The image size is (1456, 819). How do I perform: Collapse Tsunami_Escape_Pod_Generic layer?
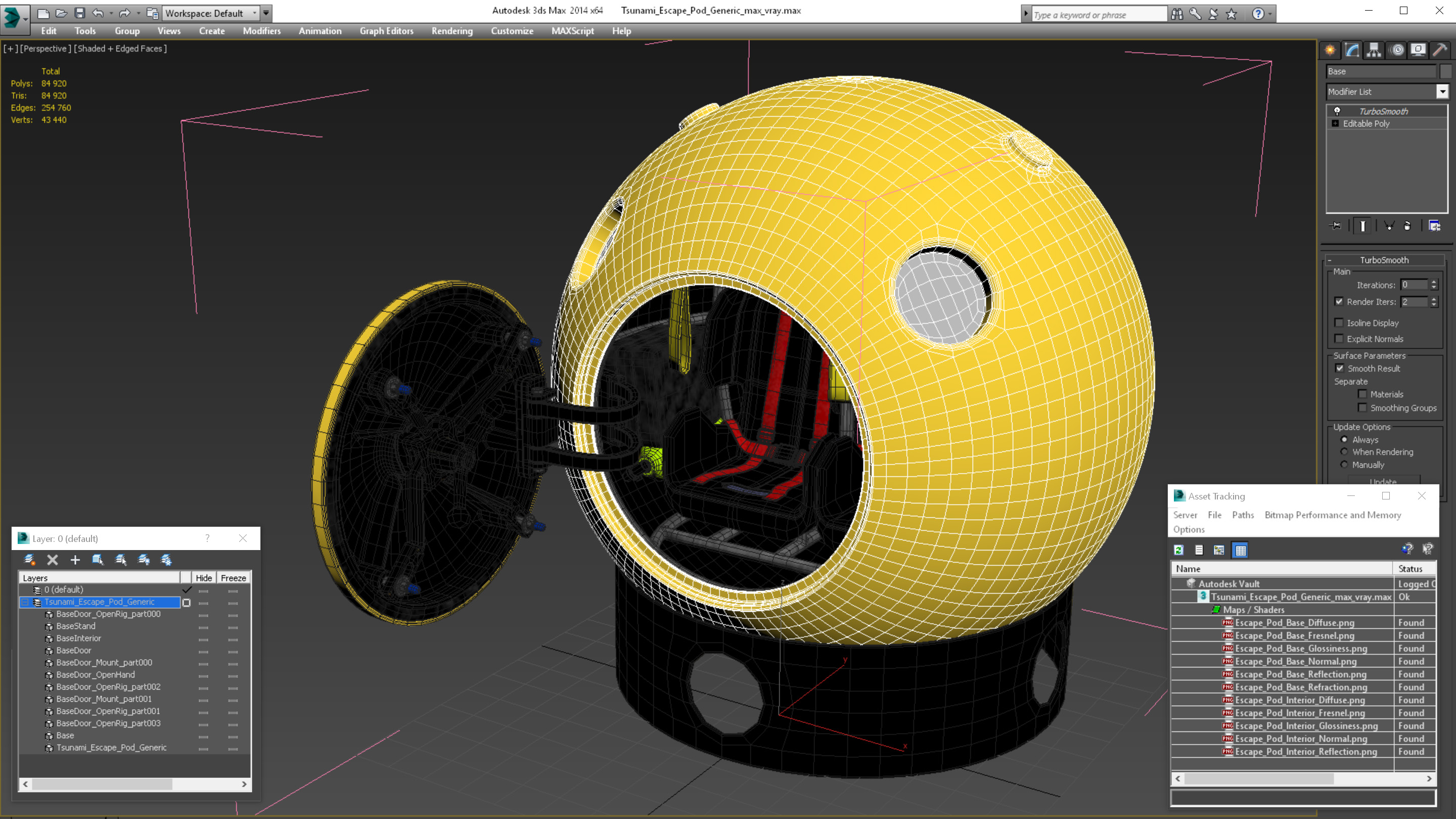point(25,602)
